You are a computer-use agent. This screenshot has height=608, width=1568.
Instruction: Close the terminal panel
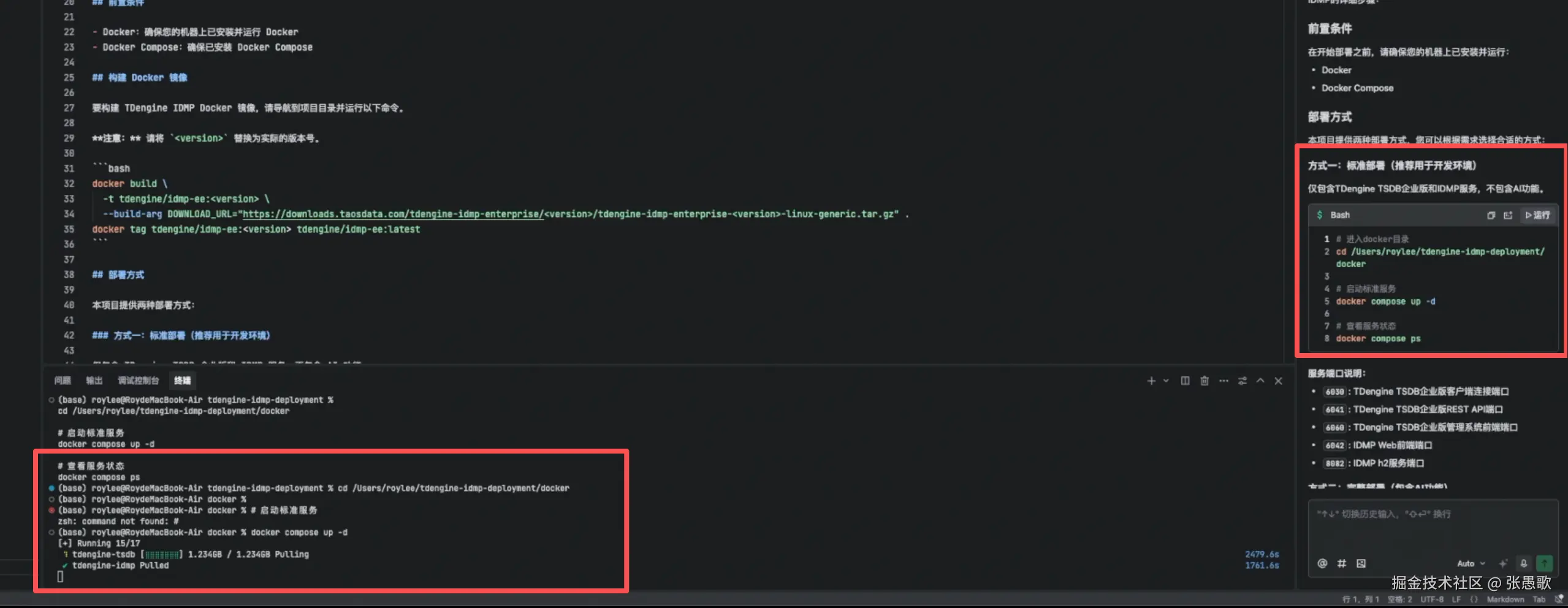tap(1278, 381)
